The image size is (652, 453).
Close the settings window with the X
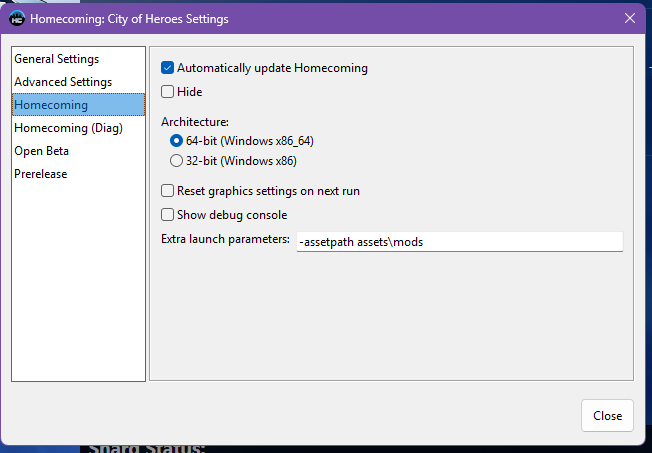(629, 18)
